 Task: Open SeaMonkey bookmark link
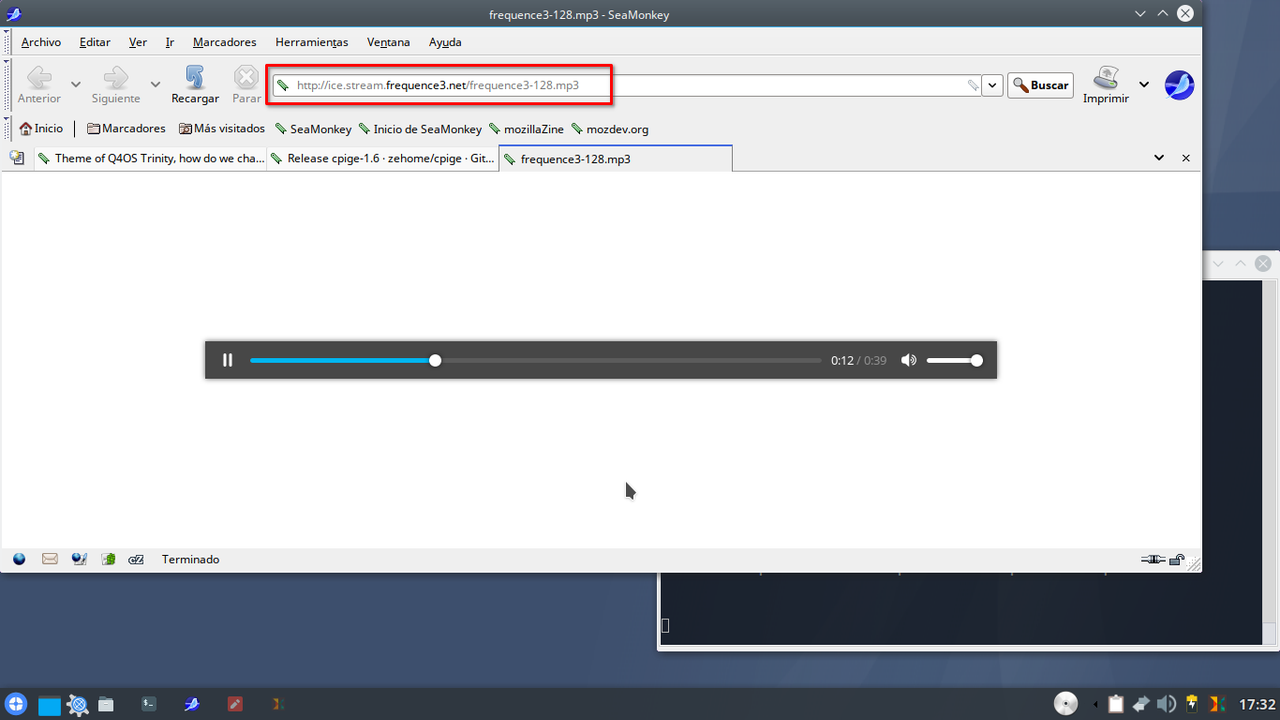click(313, 129)
